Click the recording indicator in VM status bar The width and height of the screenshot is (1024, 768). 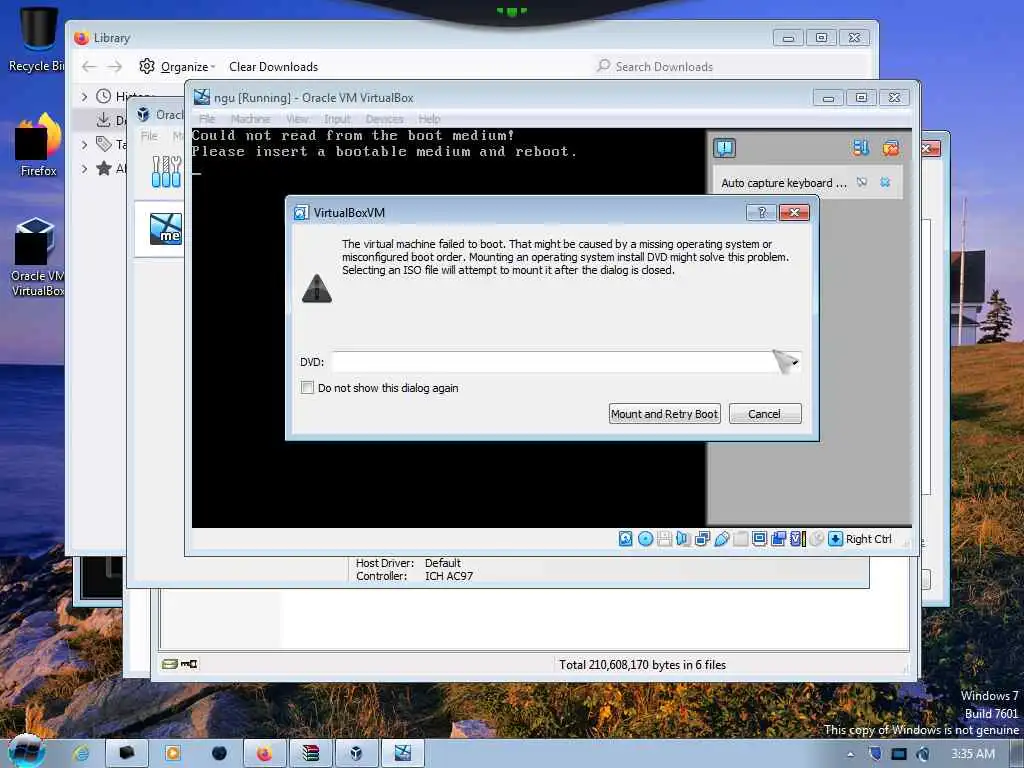(x=778, y=539)
